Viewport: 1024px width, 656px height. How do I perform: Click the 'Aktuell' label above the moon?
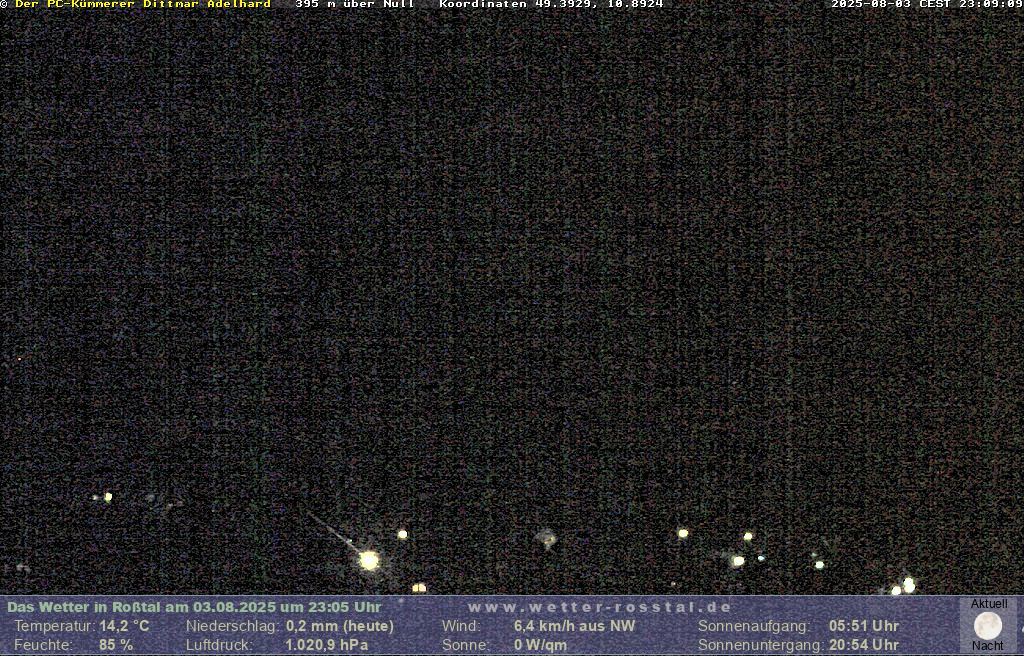click(989, 604)
